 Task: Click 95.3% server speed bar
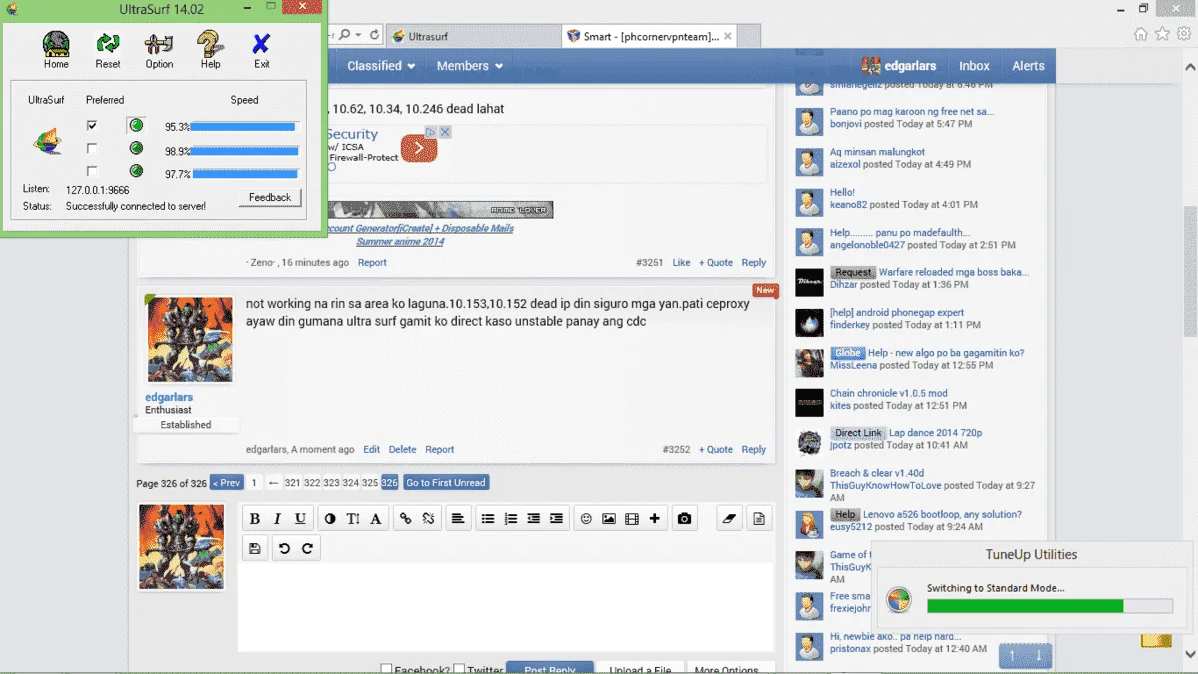point(243,127)
